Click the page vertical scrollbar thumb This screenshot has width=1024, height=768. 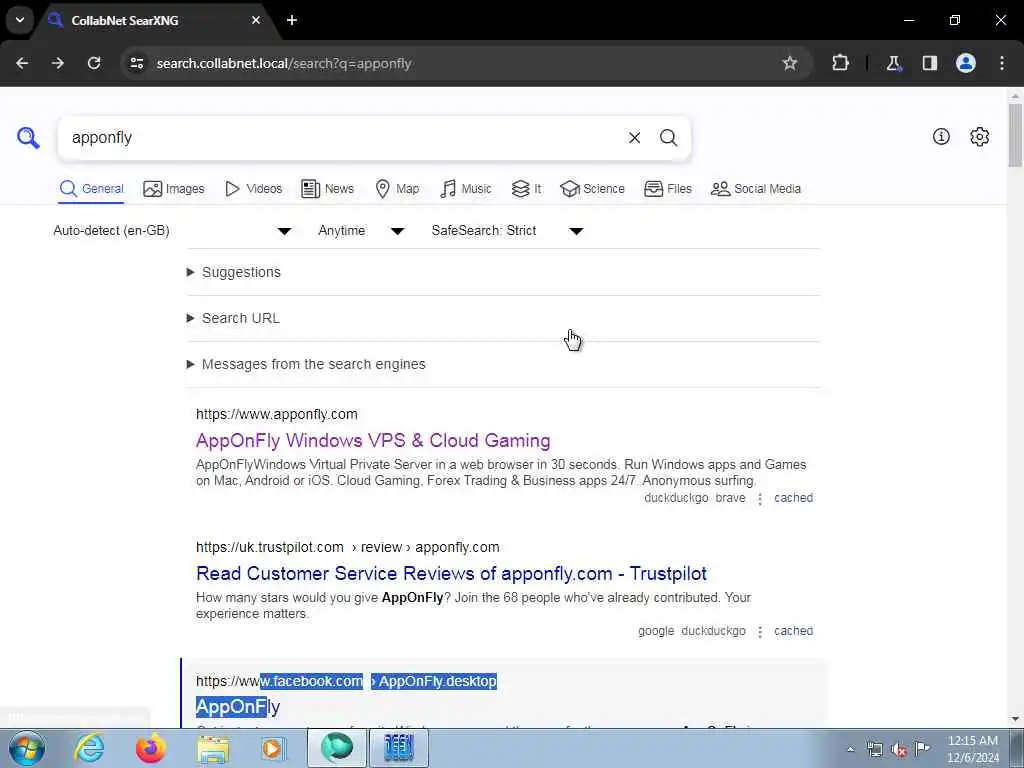(1015, 135)
